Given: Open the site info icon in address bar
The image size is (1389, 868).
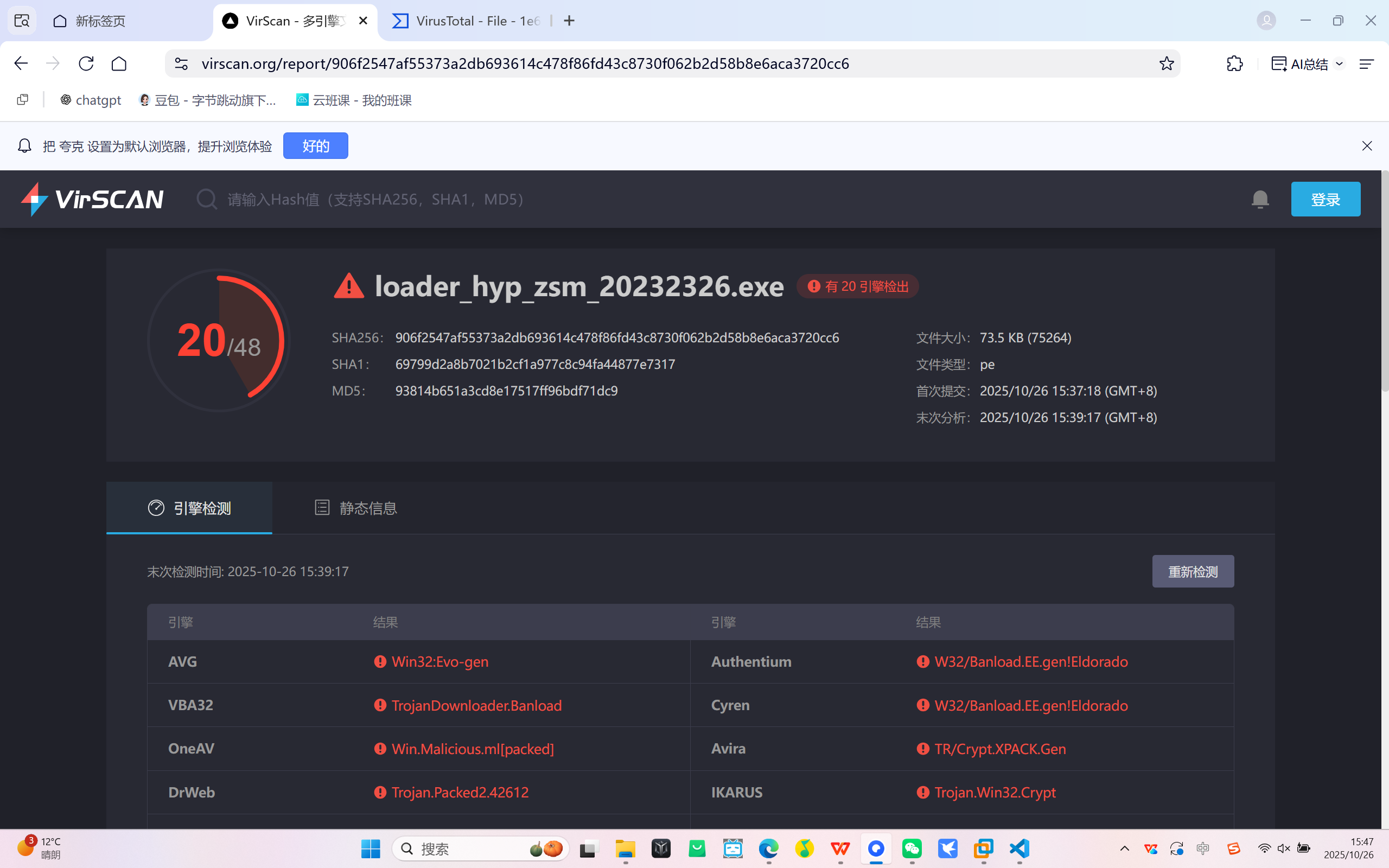Looking at the screenshot, I should (181, 63).
